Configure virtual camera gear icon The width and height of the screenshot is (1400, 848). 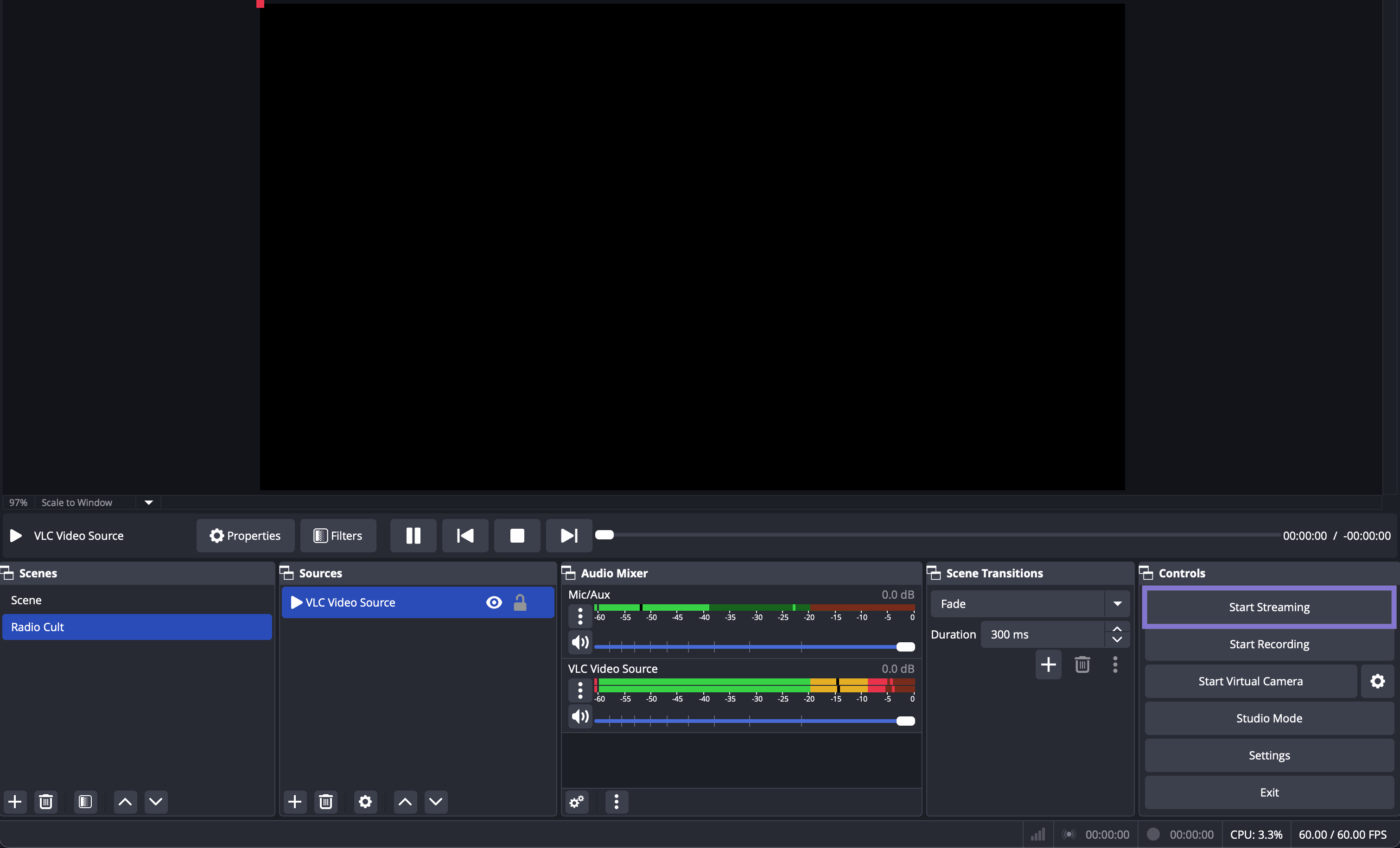click(x=1377, y=681)
